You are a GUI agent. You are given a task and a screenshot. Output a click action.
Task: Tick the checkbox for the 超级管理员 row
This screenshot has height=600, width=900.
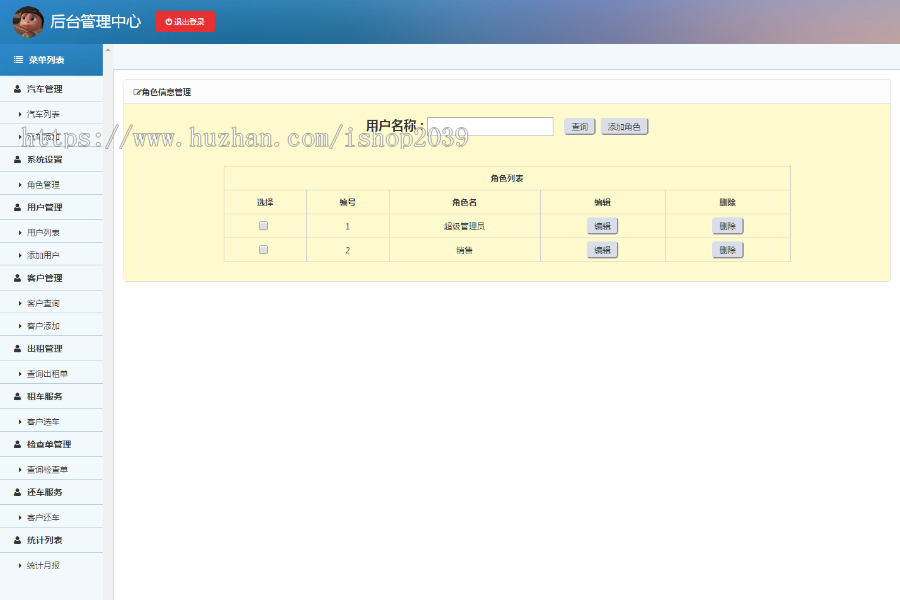point(263,226)
